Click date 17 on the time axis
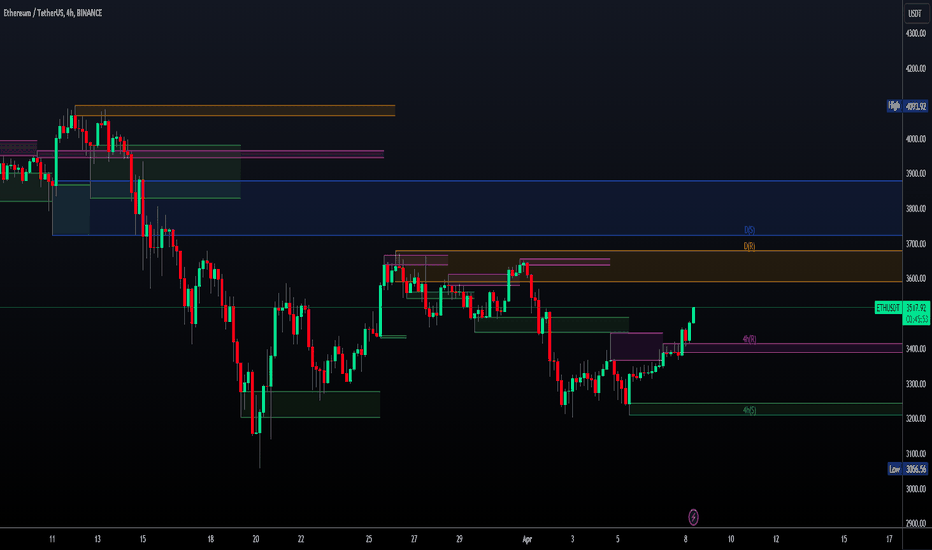The width and height of the screenshot is (932, 550). point(889,539)
